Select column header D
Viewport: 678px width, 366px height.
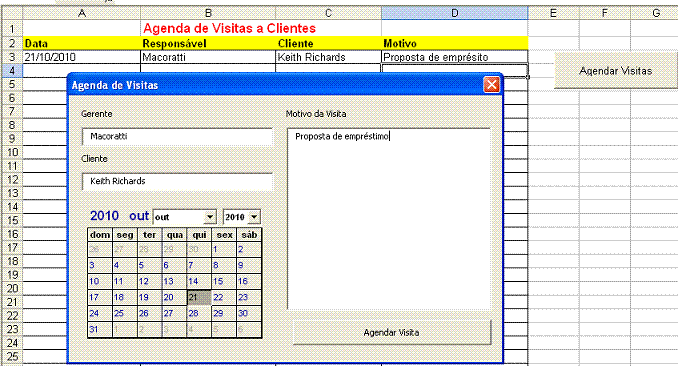click(454, 13)
